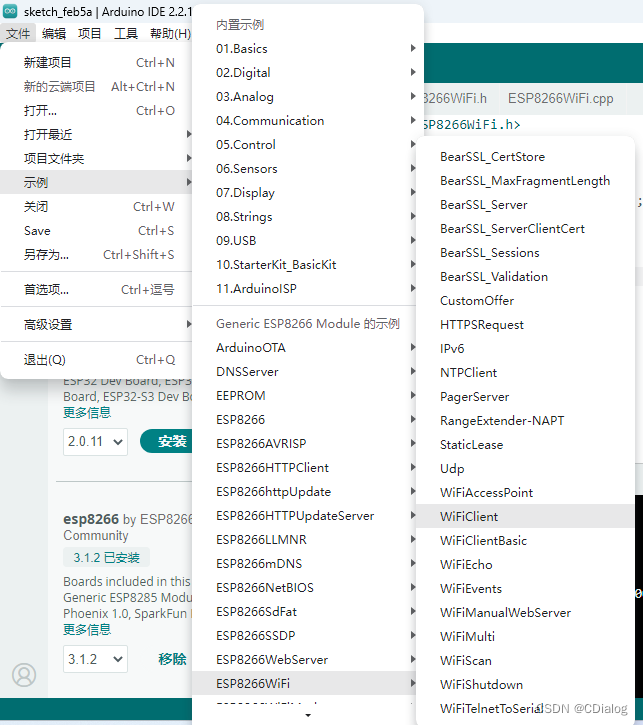
Task: Open the 编辑 menu
Action: [54, 33]
